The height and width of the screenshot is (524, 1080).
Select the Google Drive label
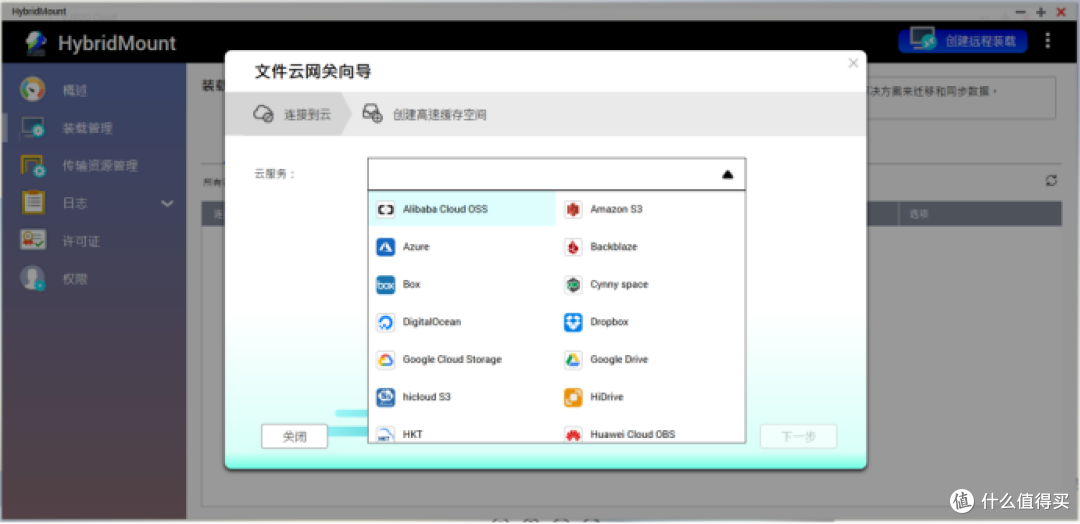pyautogui.click(x=619, y=359)
